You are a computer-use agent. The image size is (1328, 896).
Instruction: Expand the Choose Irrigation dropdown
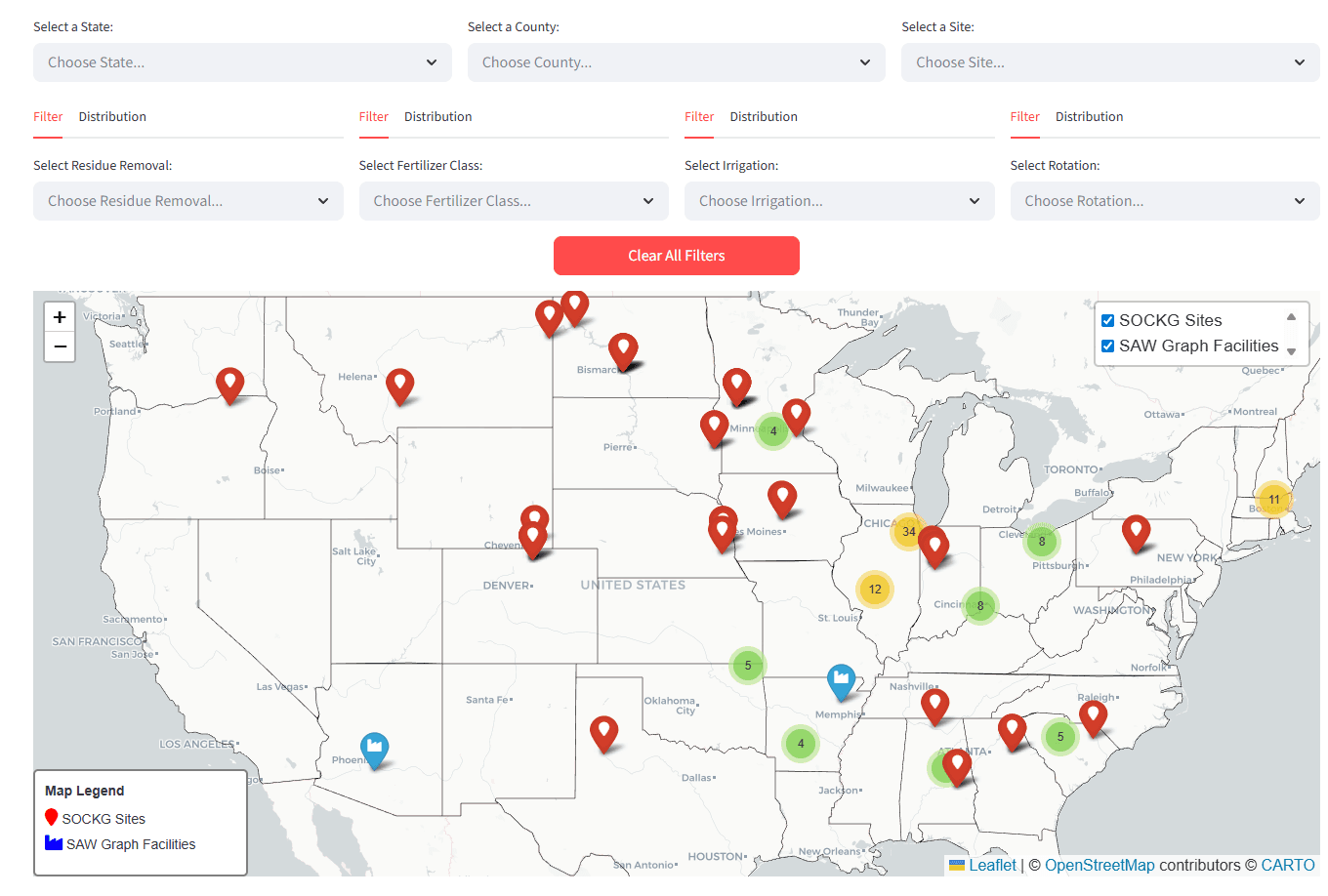(839, 201)
